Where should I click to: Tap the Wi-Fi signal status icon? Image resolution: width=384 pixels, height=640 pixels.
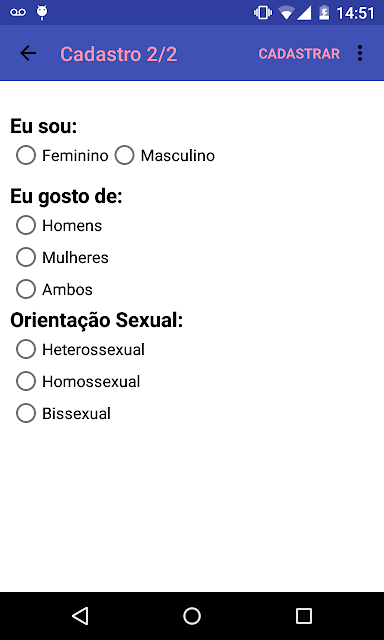[286, 13]
